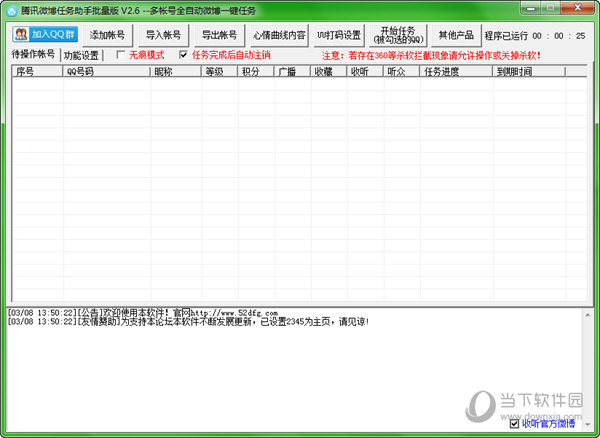Viewport: 600px width, 438px height.
Task: Enable 无痕模式 checkbox
Action: pos(121,55)
